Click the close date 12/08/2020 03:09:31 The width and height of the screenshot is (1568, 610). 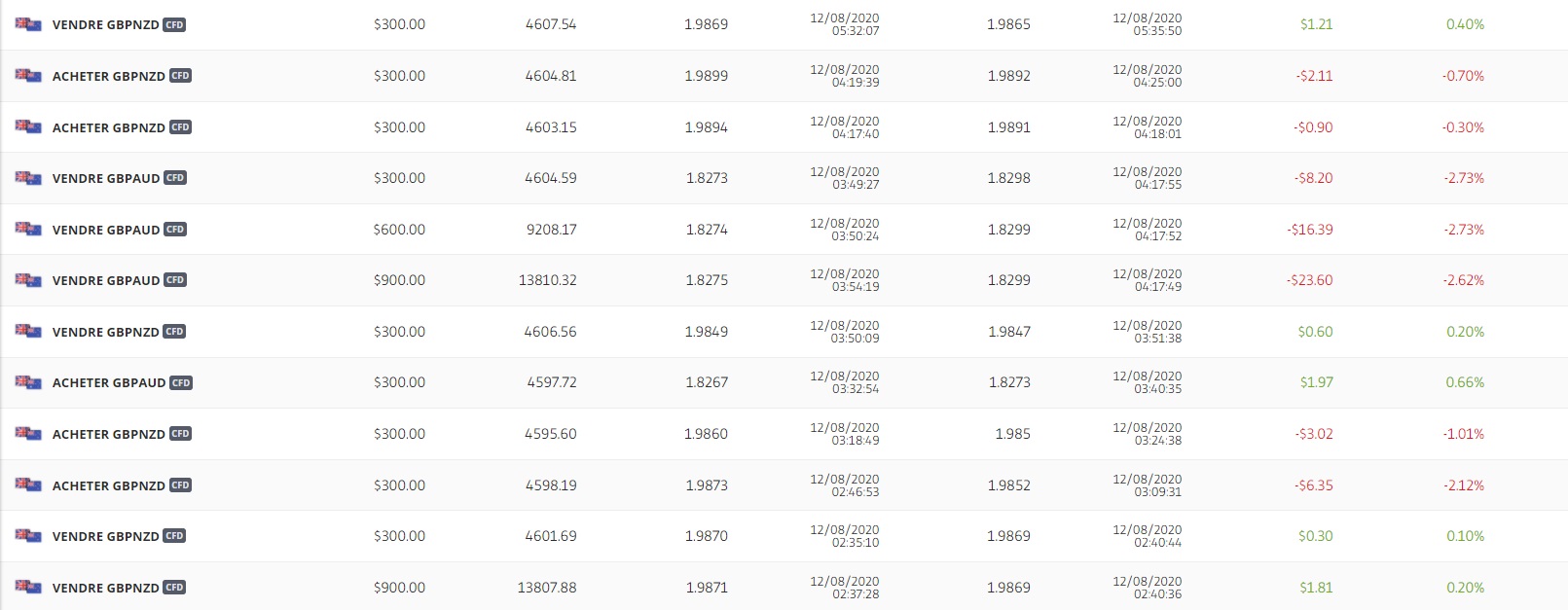click(x=1148, y=485)
